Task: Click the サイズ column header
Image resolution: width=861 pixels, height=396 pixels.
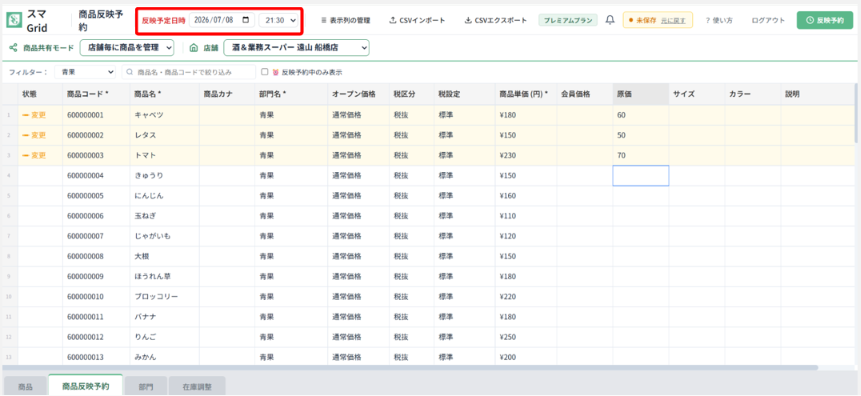Action: coord(697,94)
